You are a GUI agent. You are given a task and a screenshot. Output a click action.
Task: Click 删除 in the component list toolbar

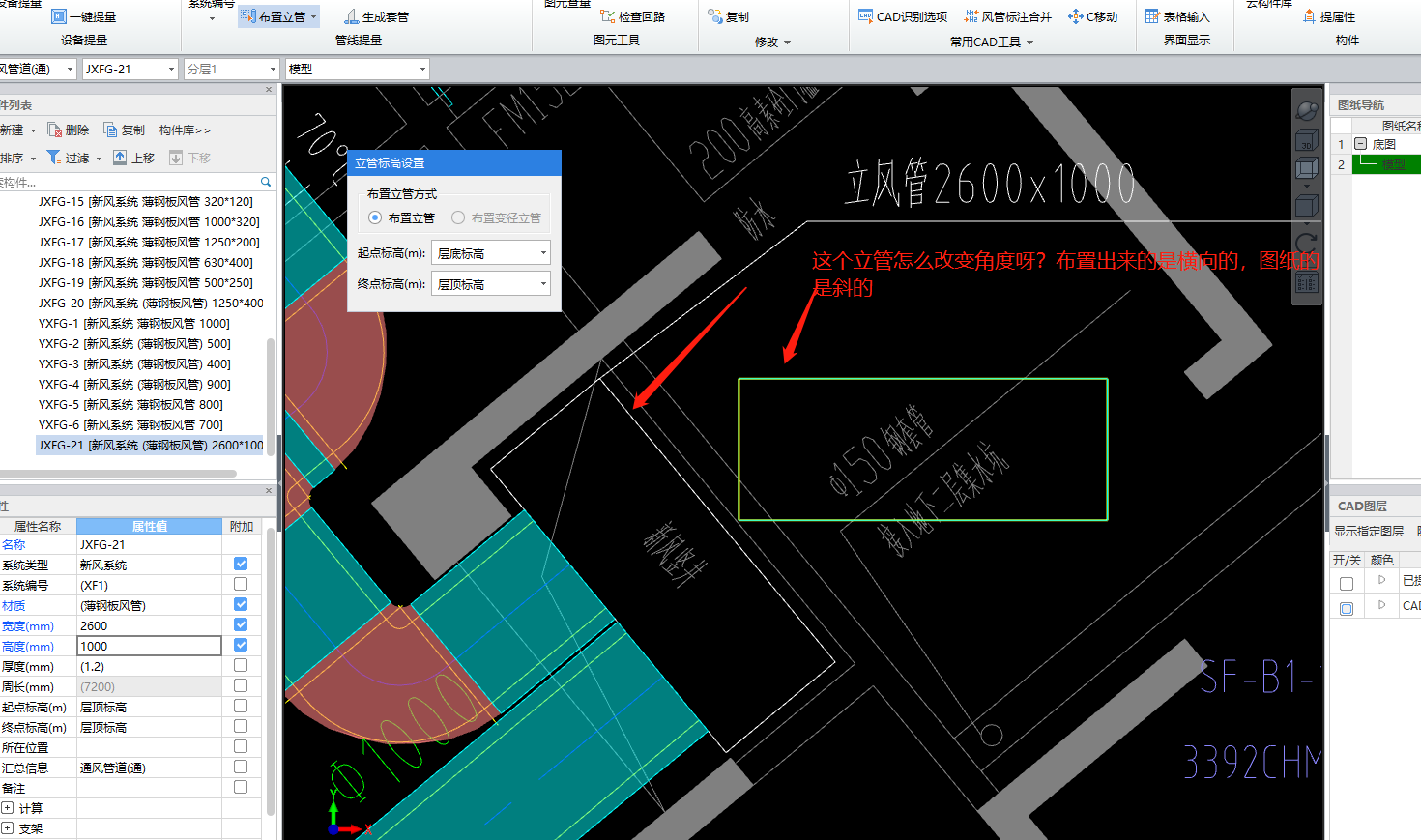pos(69,130)
